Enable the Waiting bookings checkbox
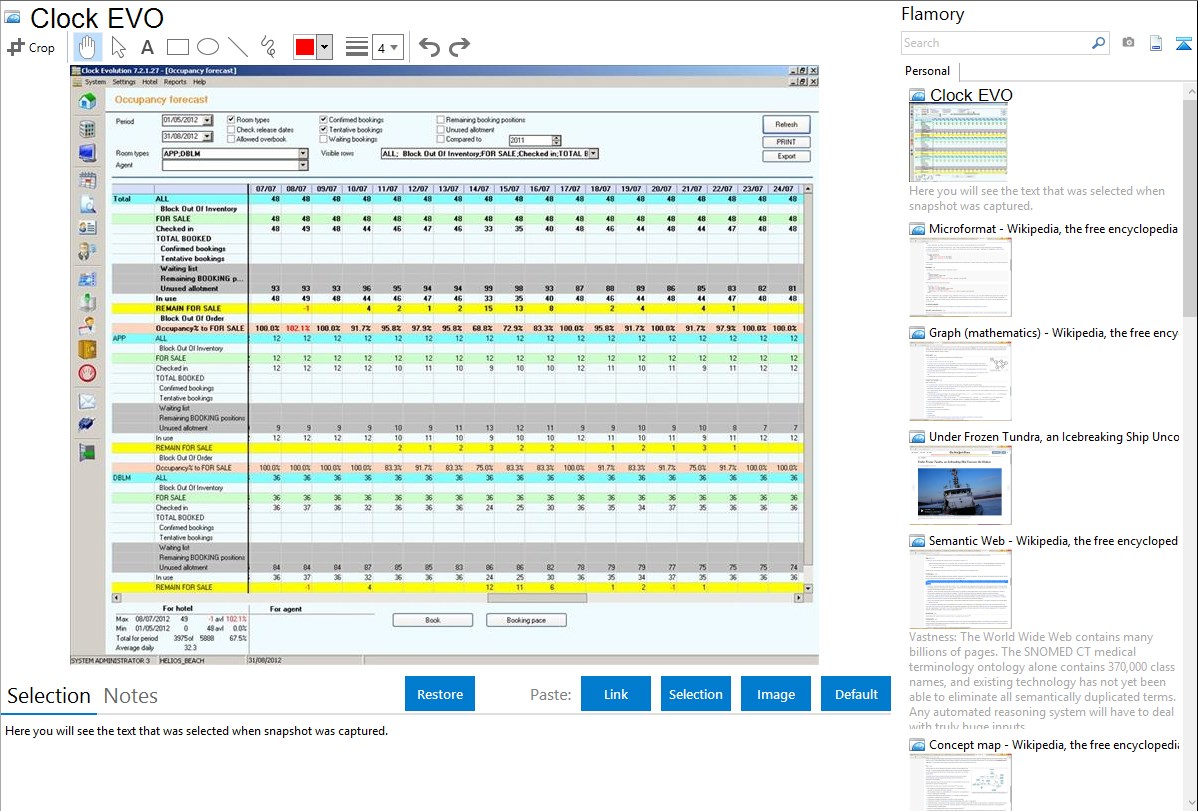This screenshot has height=811, width=1198. click(323, 139)
